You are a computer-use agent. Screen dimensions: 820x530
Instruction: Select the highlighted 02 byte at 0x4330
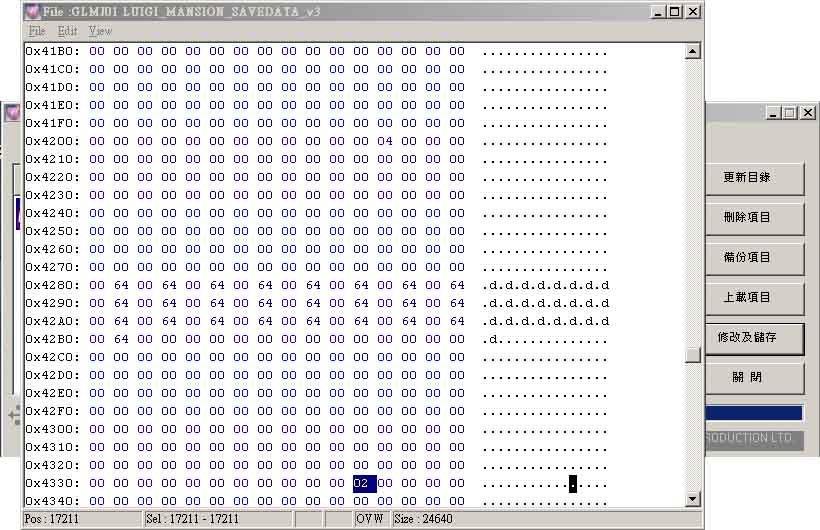click(365, 483)
